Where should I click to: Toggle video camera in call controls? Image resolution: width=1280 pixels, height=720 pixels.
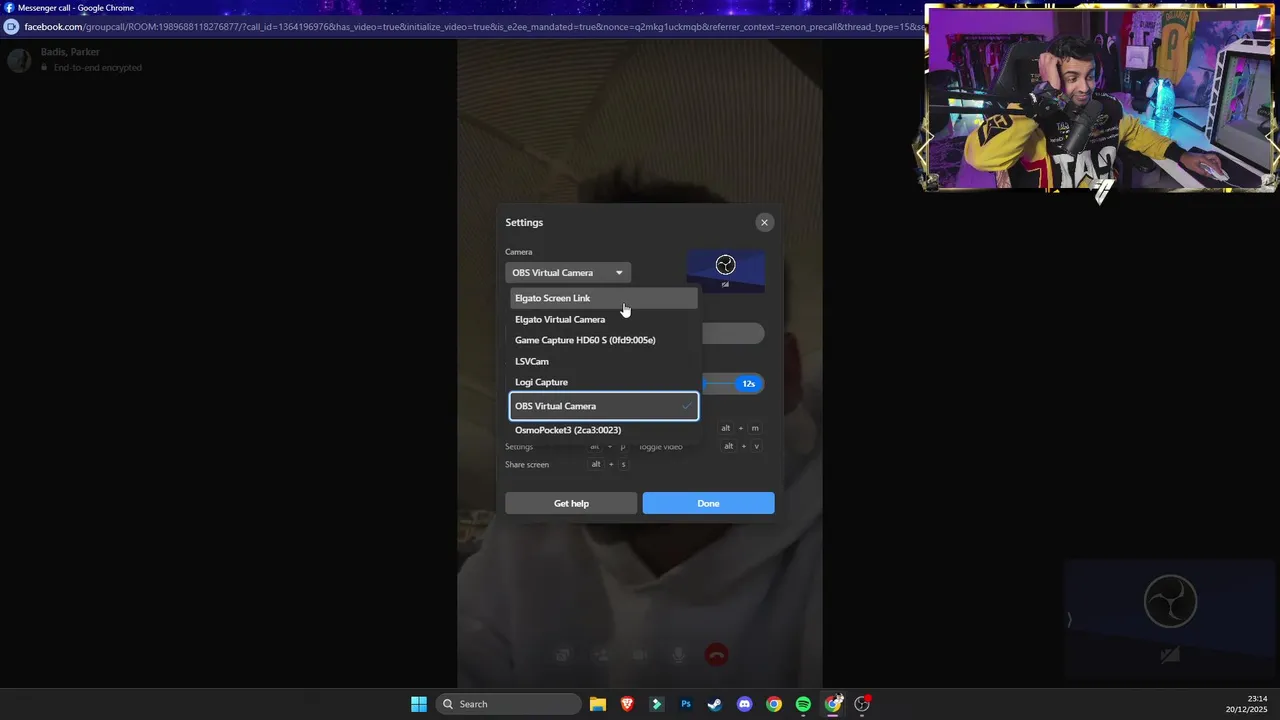(x=640, y=655)
